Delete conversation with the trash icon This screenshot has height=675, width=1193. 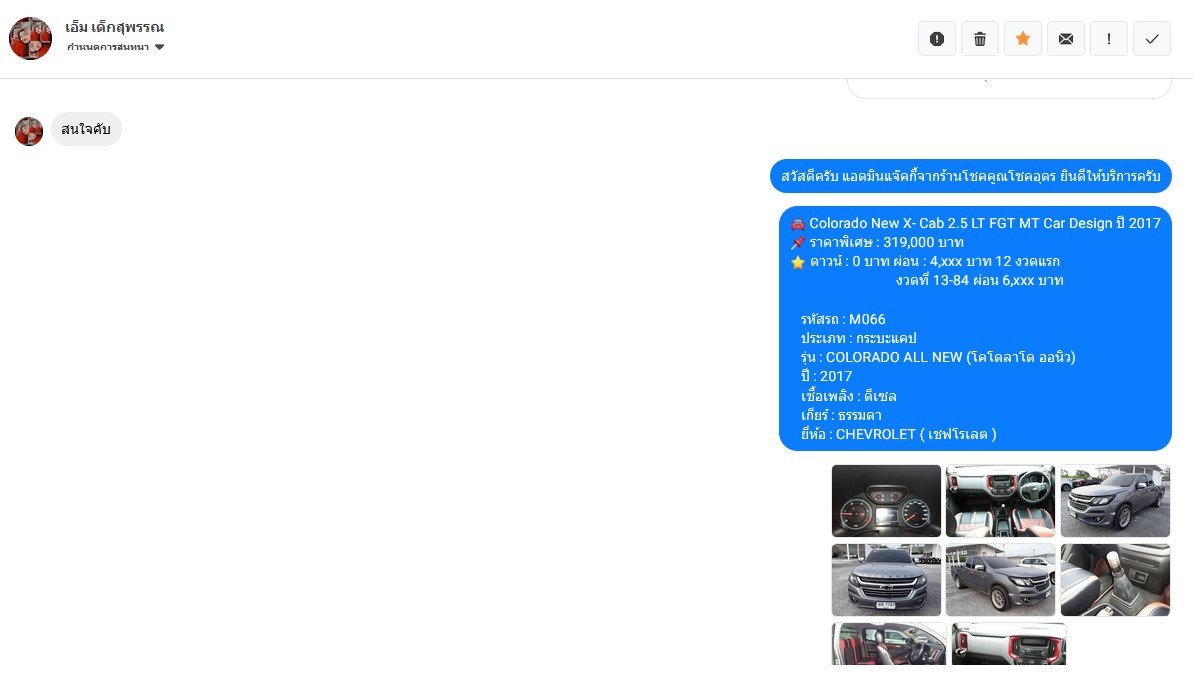(980, 39)
